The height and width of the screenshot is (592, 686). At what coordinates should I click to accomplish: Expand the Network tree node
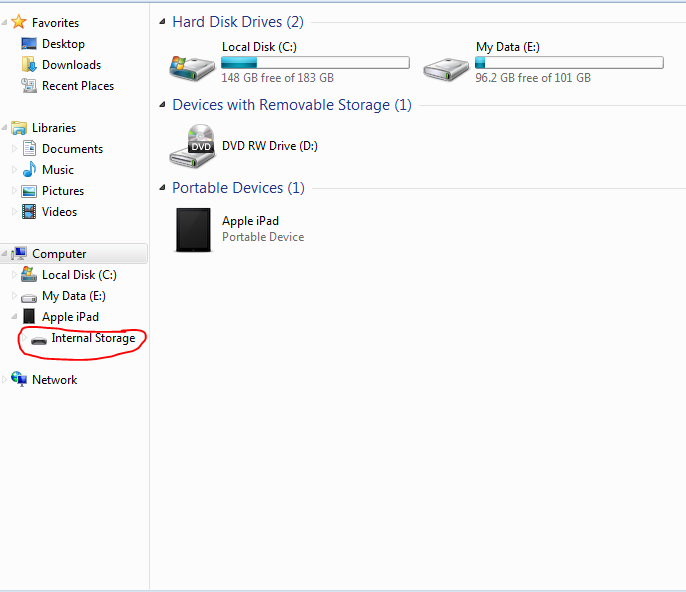(4, 379)
